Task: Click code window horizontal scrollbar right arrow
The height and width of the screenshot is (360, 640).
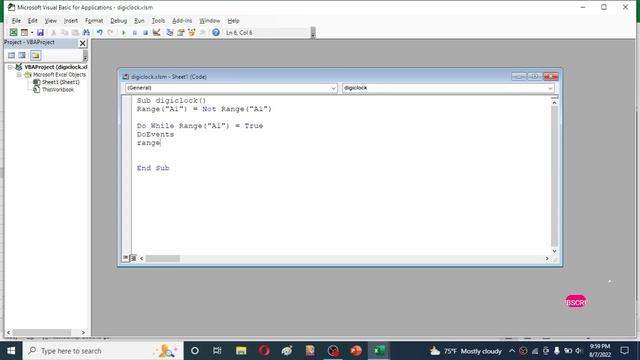Action: coord(547,258)
